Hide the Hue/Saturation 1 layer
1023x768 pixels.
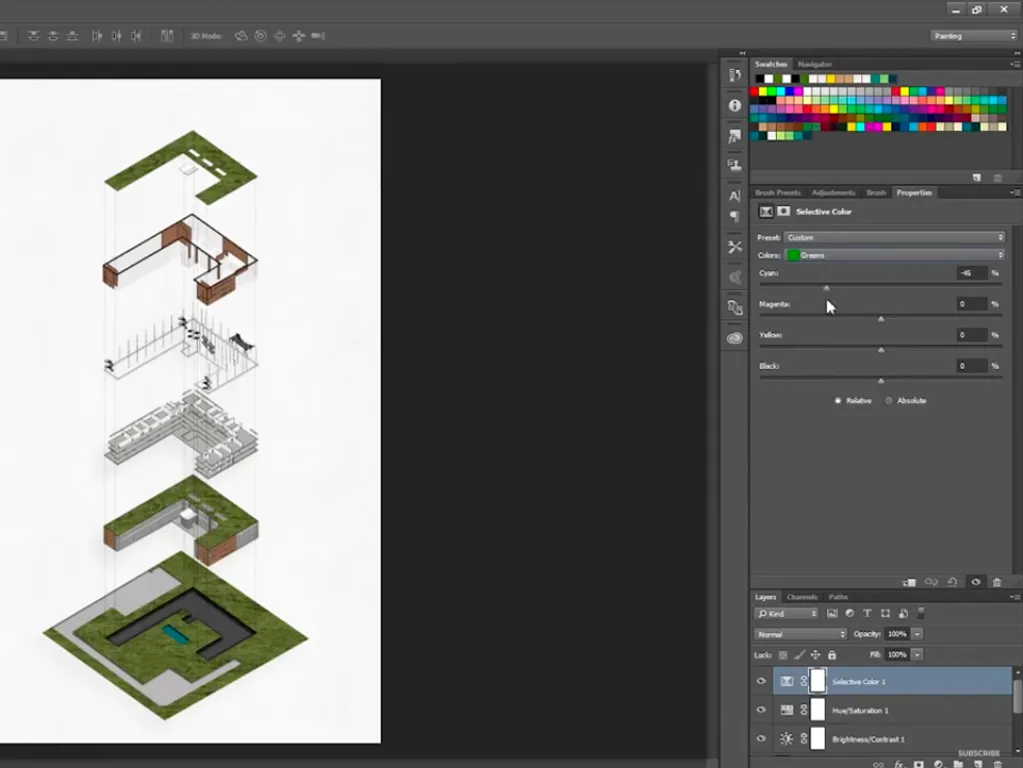coord(761,710)
